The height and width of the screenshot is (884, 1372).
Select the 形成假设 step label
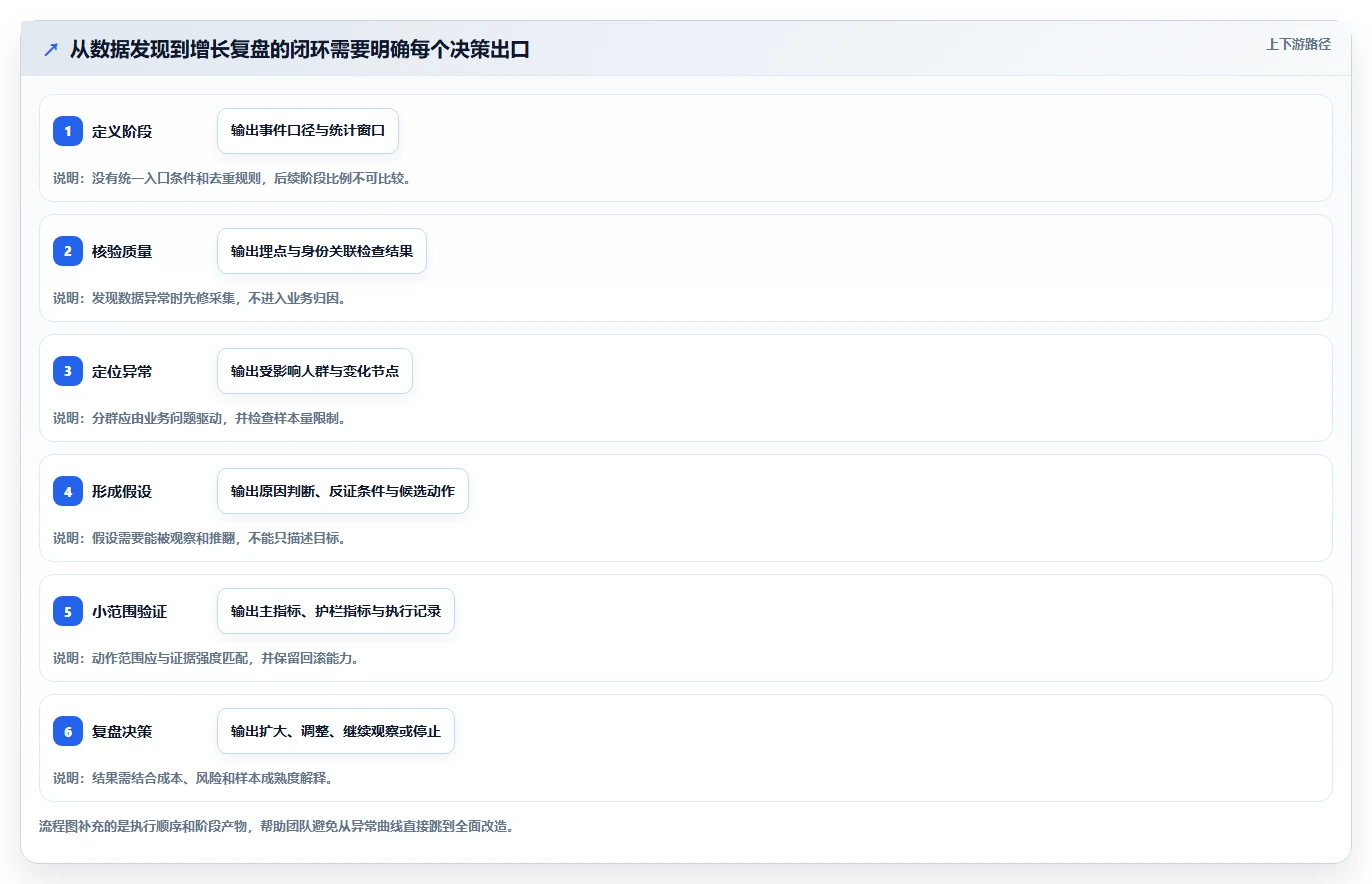[122, 491]
